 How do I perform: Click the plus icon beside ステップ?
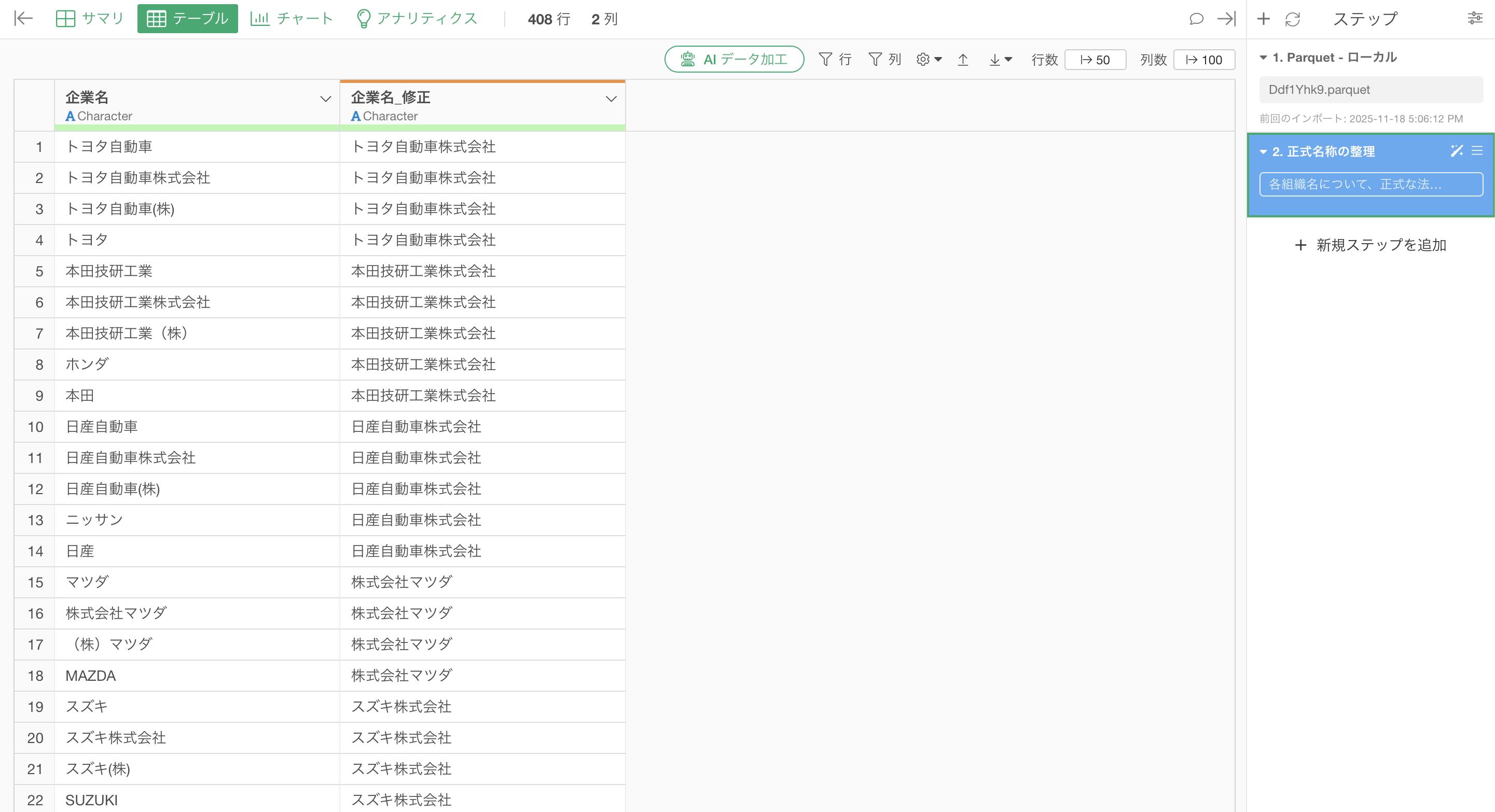coord(1264,19)
